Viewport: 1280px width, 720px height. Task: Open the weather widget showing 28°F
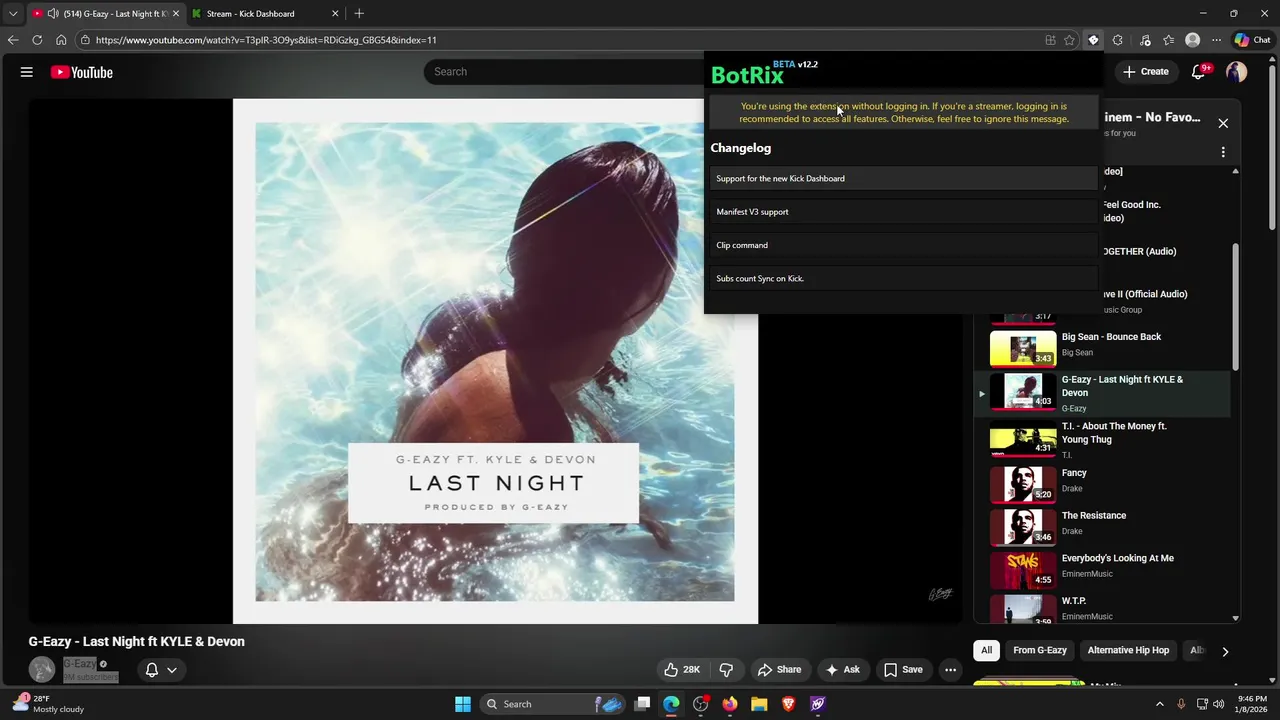(48, 704)
